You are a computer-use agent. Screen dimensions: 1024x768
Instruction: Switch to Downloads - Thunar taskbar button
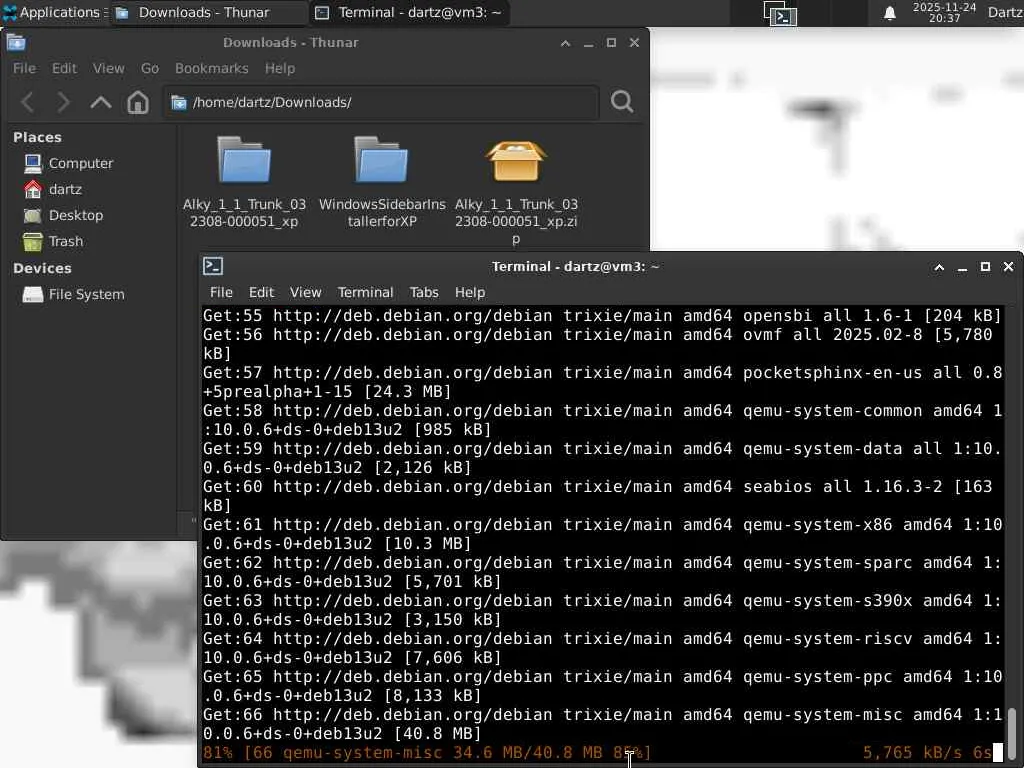click(208, 12)
